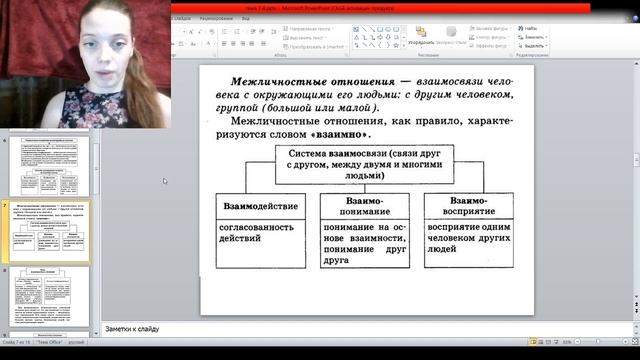Click the numbered list icon
The height and width of the screenshot is (360, 640).
237,31
